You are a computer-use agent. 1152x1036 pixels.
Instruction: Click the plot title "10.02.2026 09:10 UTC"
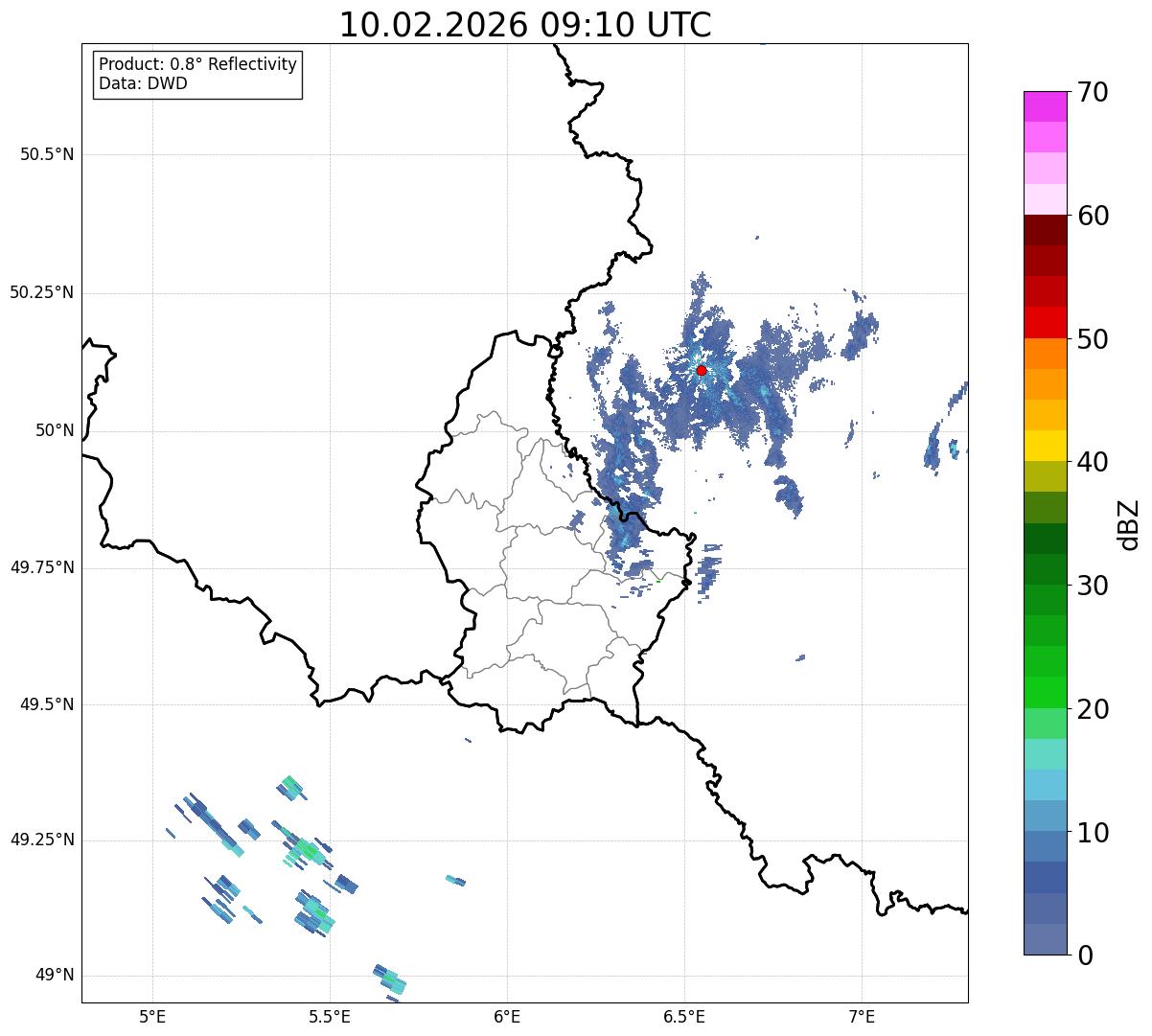pos(525,25)
